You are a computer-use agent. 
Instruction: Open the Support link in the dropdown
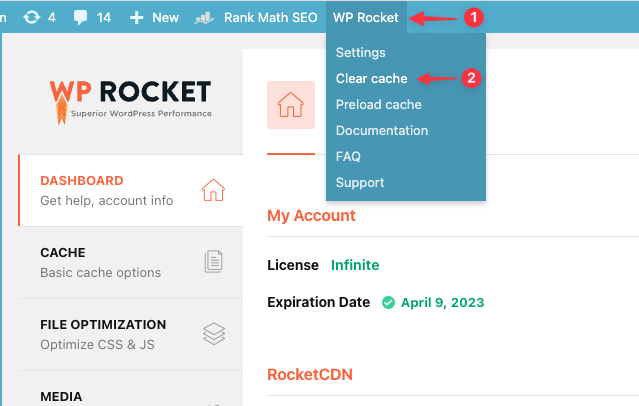[x=360, y=183]
